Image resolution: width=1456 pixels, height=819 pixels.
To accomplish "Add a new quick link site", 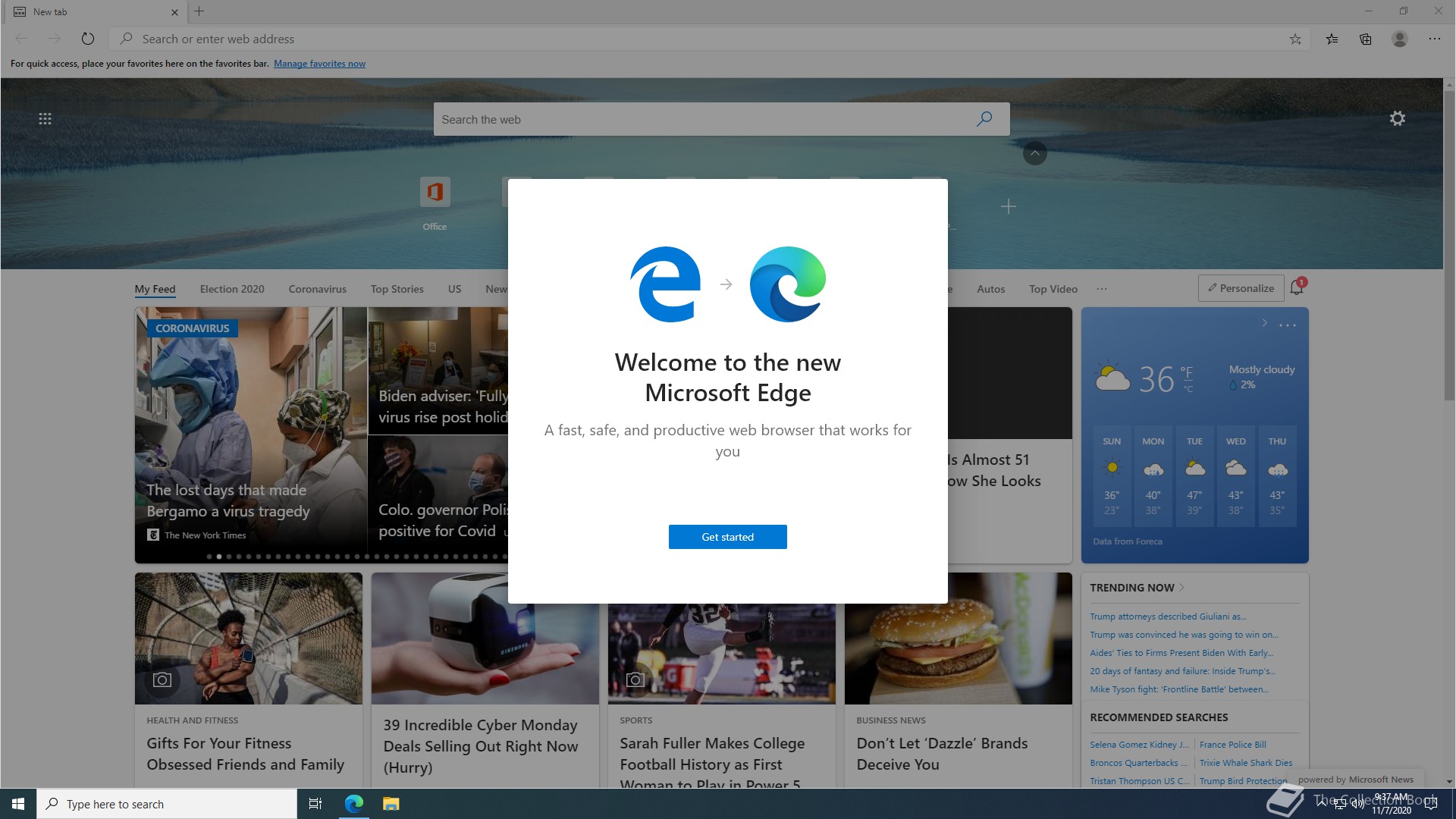I will 1008,206.
